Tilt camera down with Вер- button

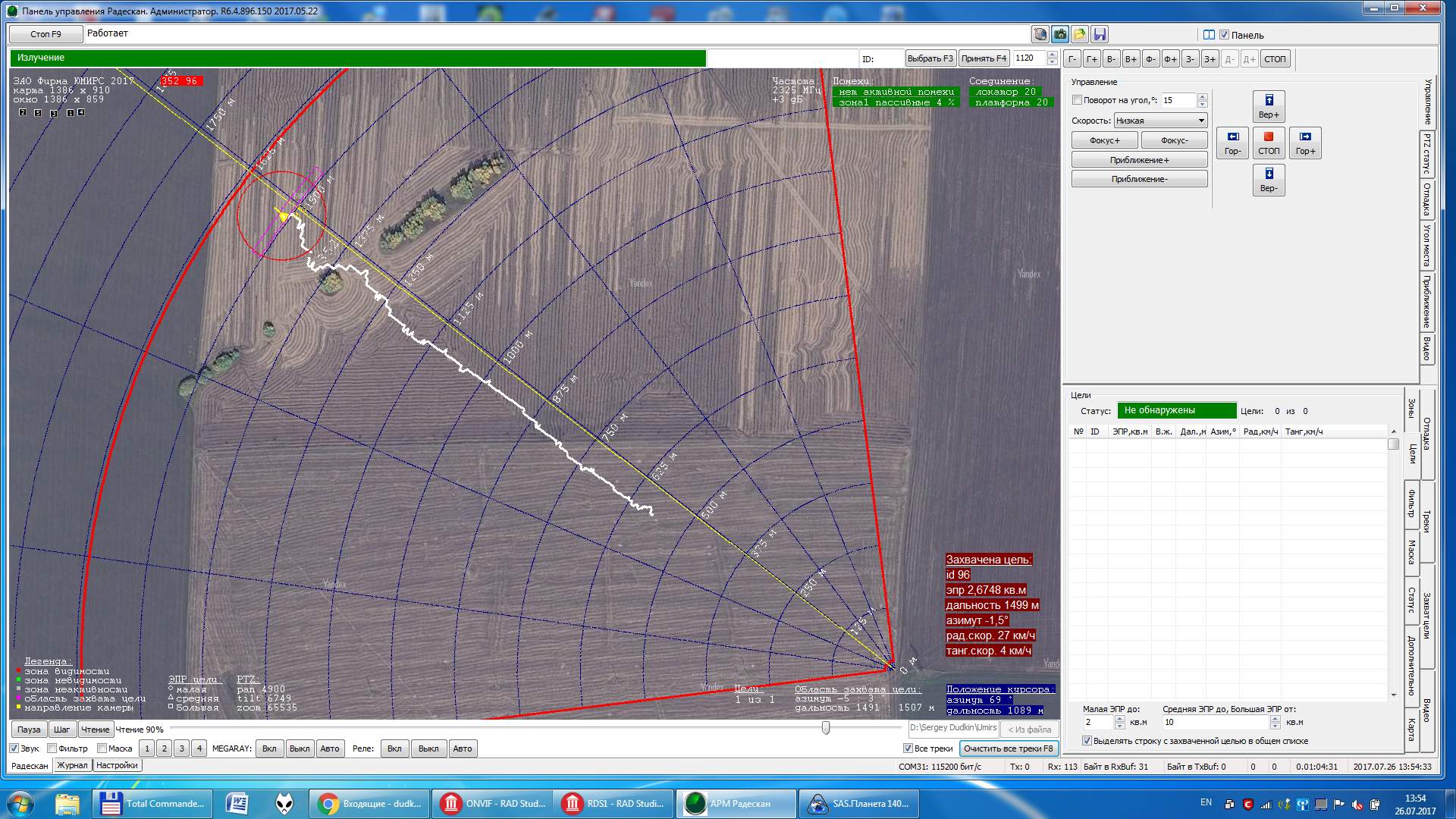(x=1269, y=180)
